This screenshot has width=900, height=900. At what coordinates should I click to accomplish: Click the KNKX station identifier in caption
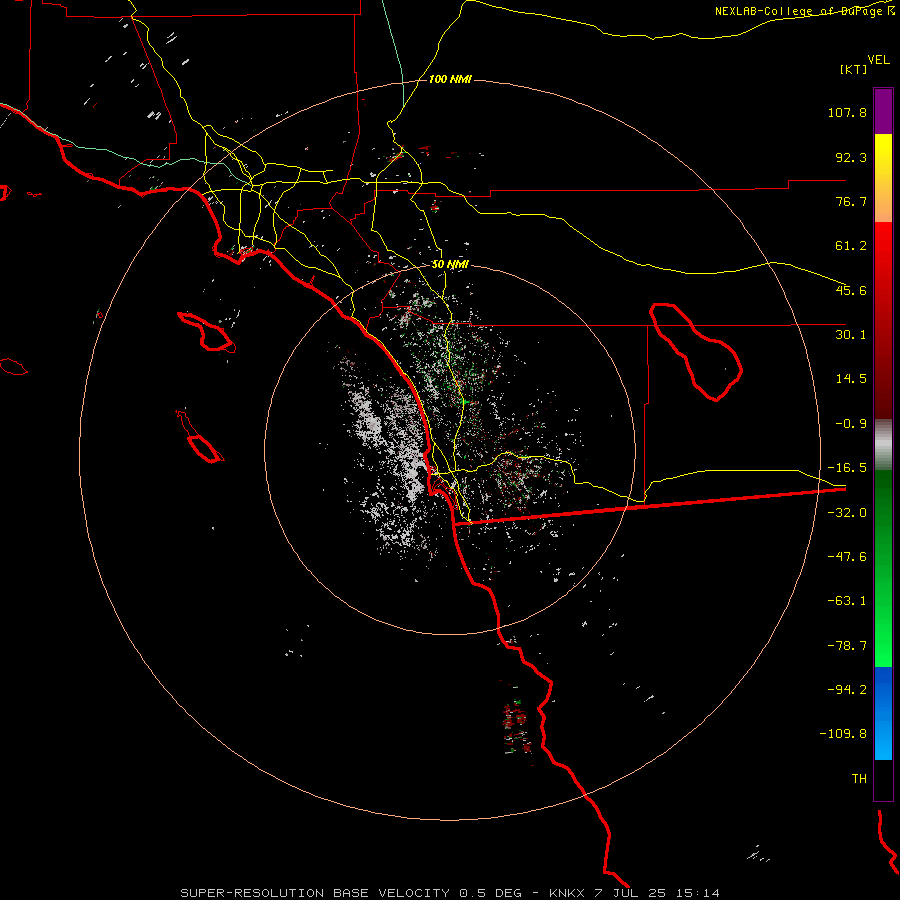pyautogui.click(x=569, y=893)
